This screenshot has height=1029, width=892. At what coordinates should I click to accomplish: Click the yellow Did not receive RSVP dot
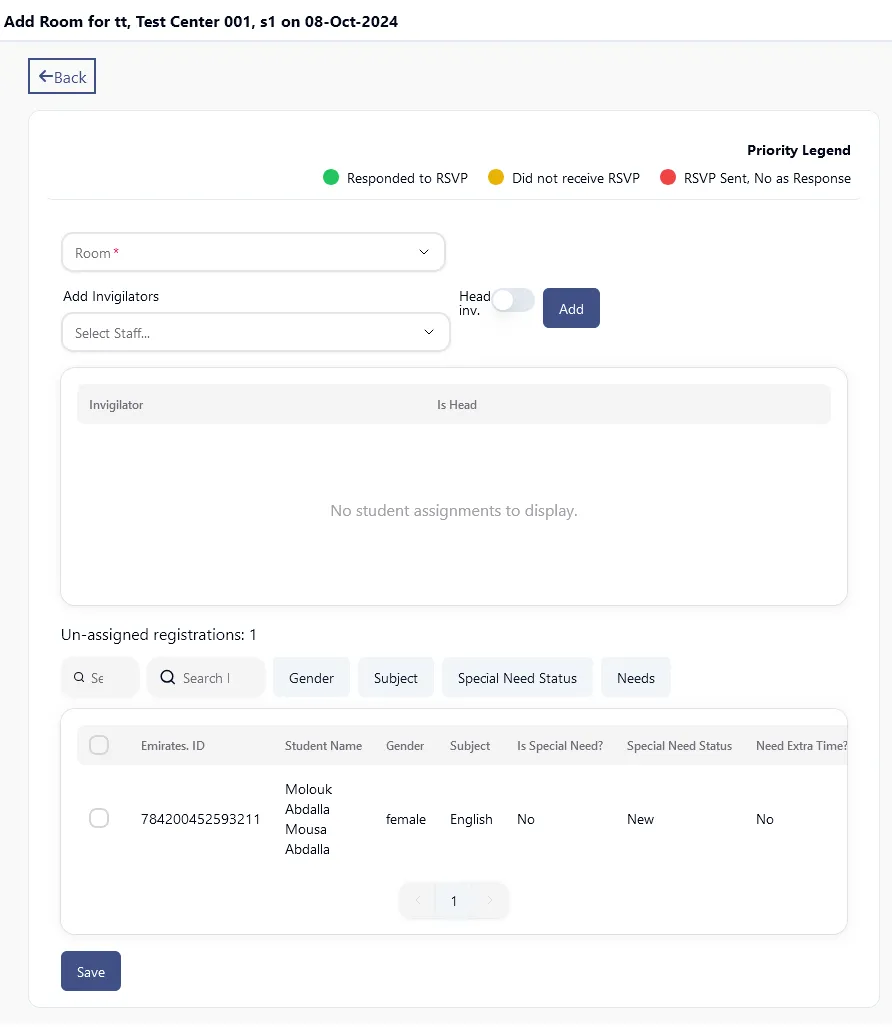click(496, 178)
